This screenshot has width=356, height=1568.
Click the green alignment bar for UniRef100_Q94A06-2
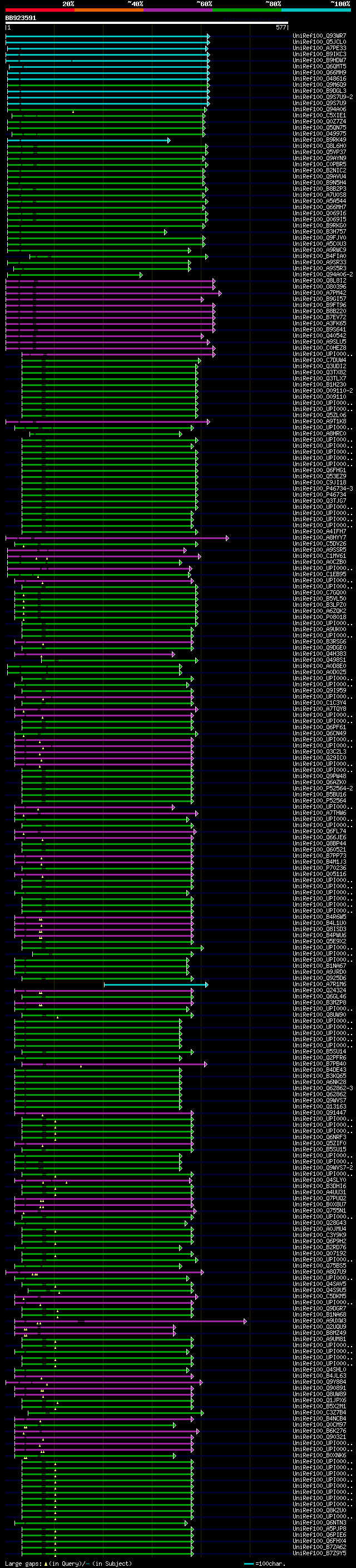click(75, 275)
